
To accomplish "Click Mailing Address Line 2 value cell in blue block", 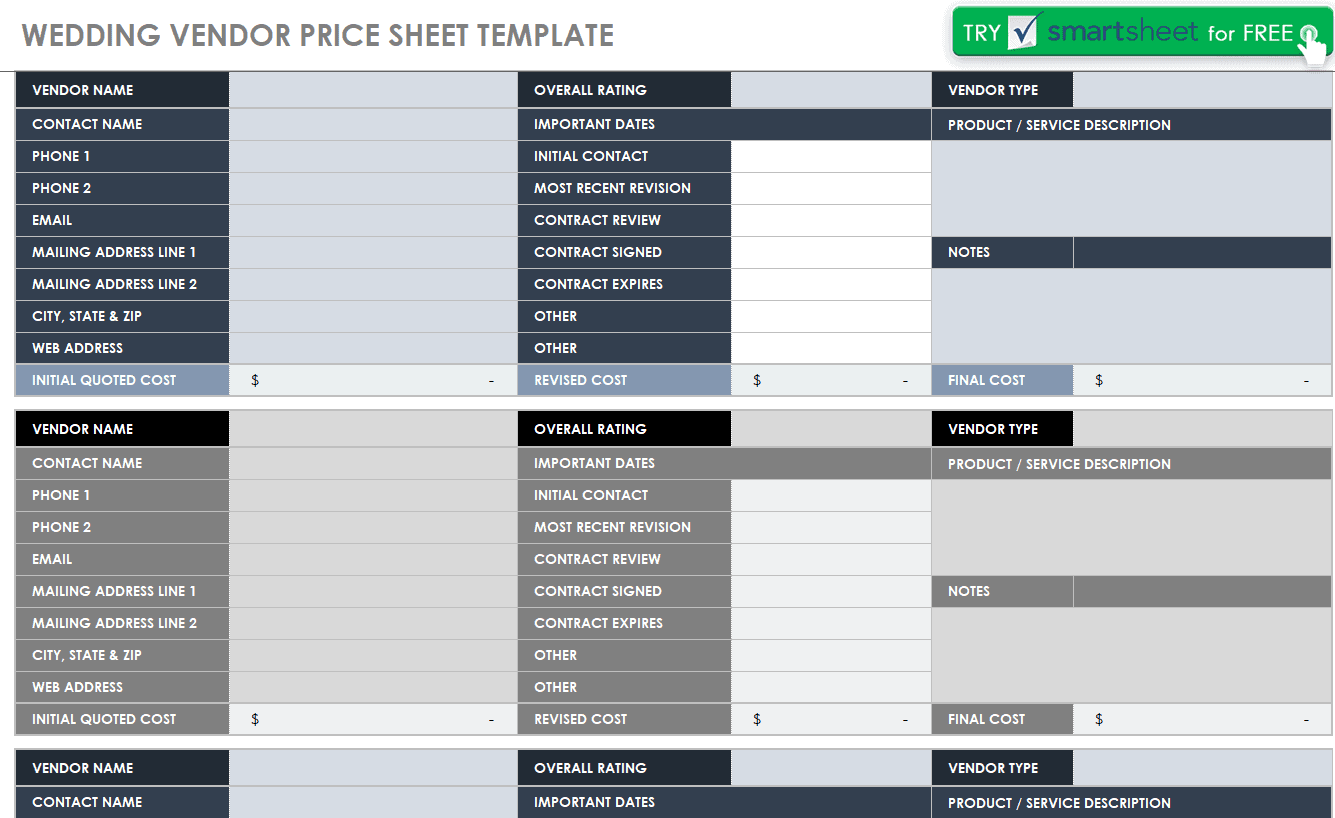I will [x=373, y=284].
